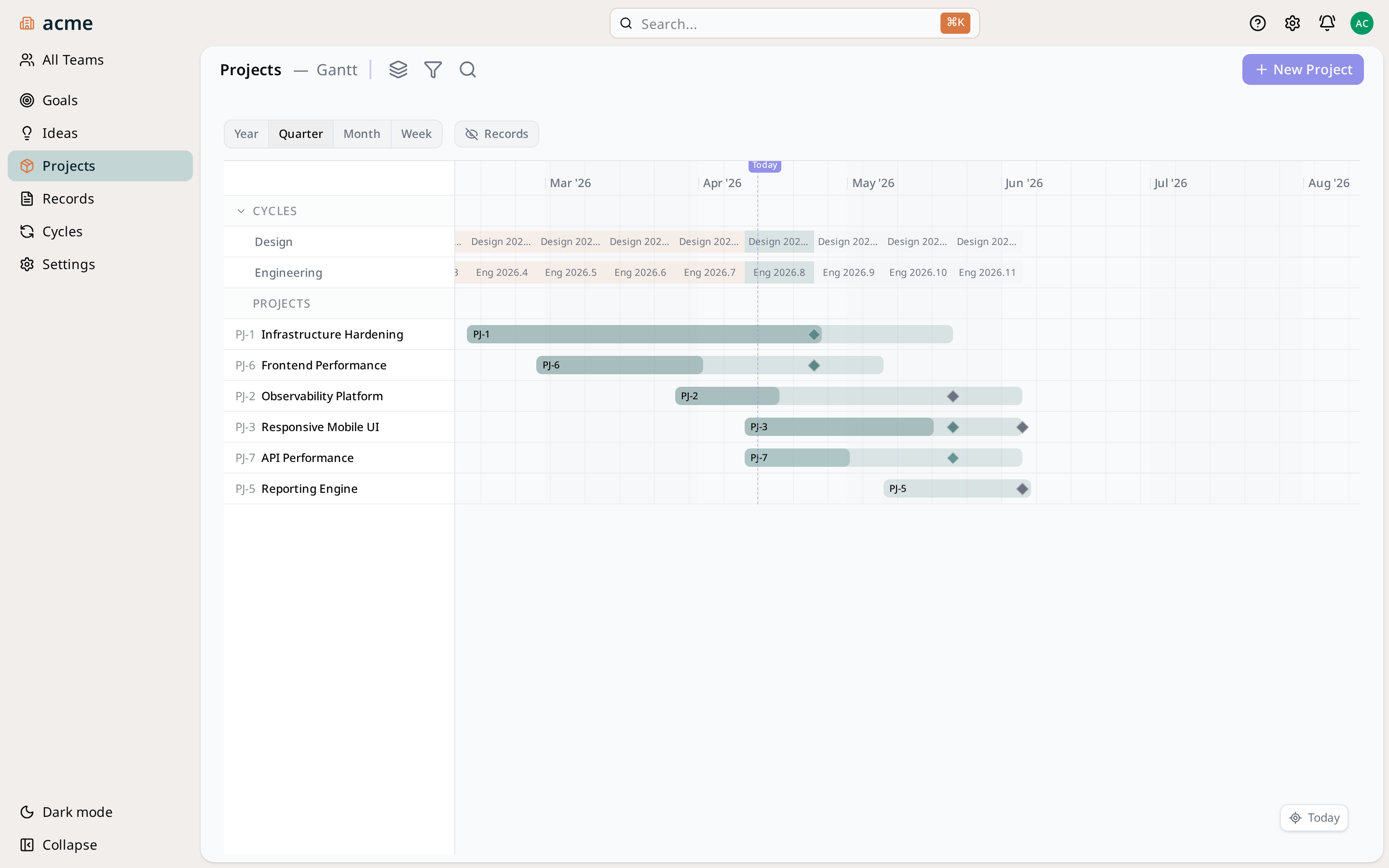
Task: Switch to Week view
Action: click(416, 133)
